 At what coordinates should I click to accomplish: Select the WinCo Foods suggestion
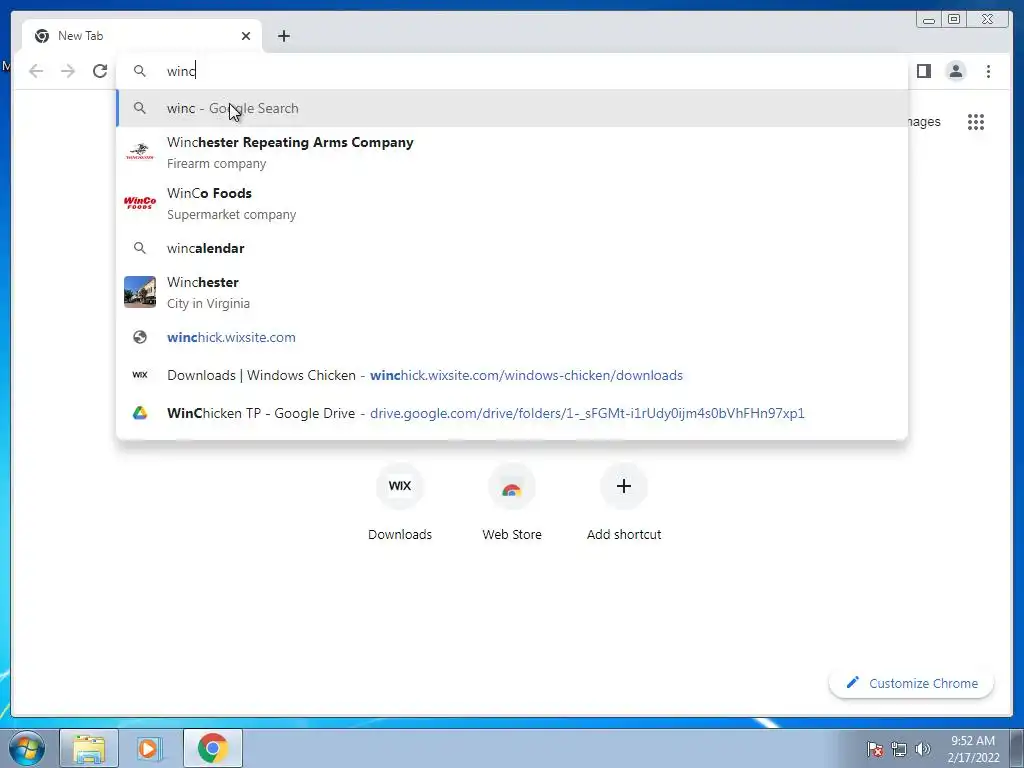coord(512,203)
